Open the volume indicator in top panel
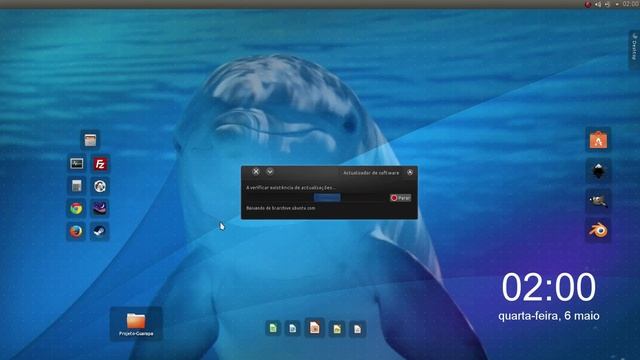The height and width of the screenshot is (360, 640). (598, 4)
